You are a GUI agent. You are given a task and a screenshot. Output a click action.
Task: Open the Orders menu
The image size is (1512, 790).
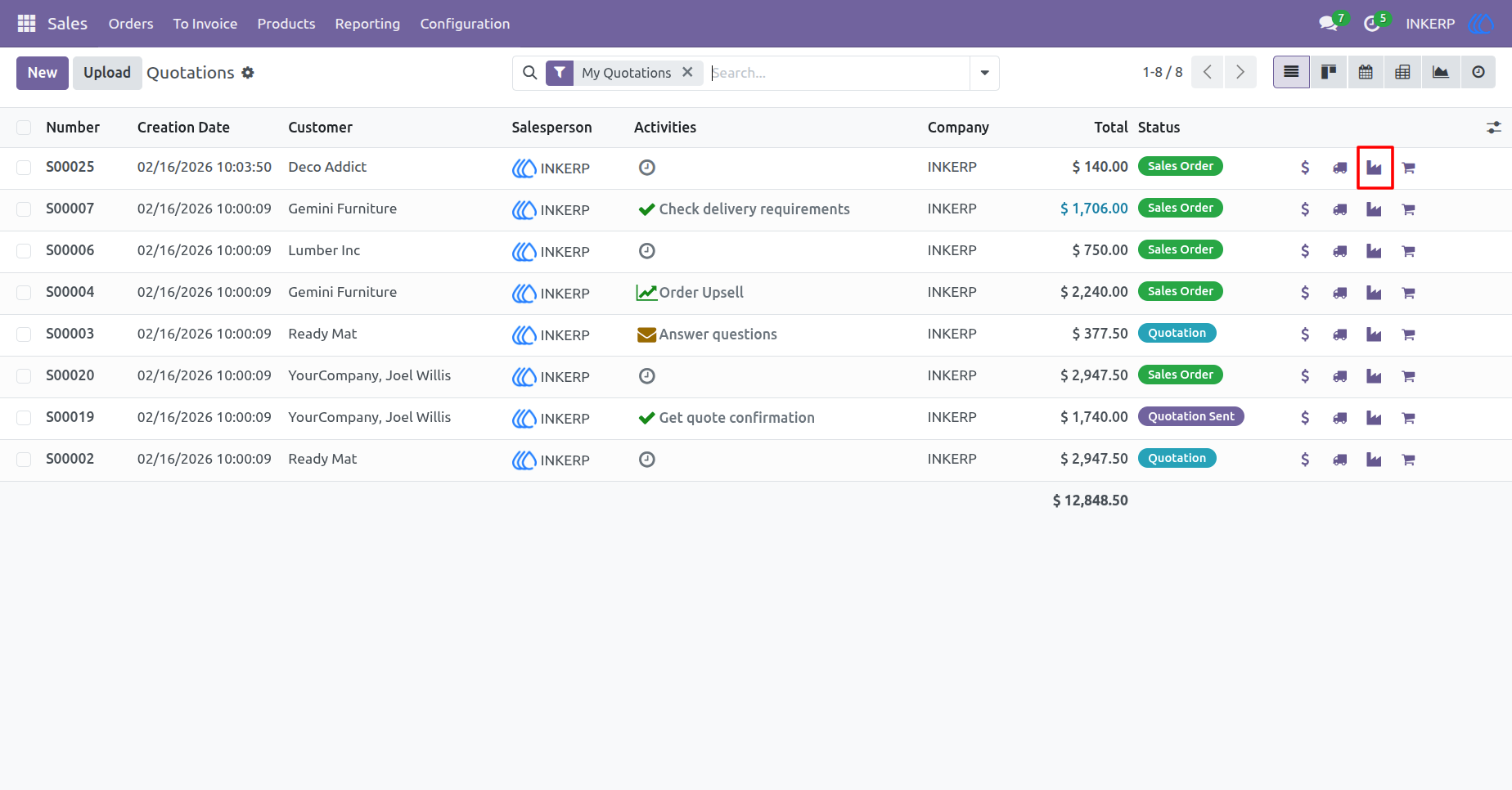pyautogui.click(x=131, y=24)
